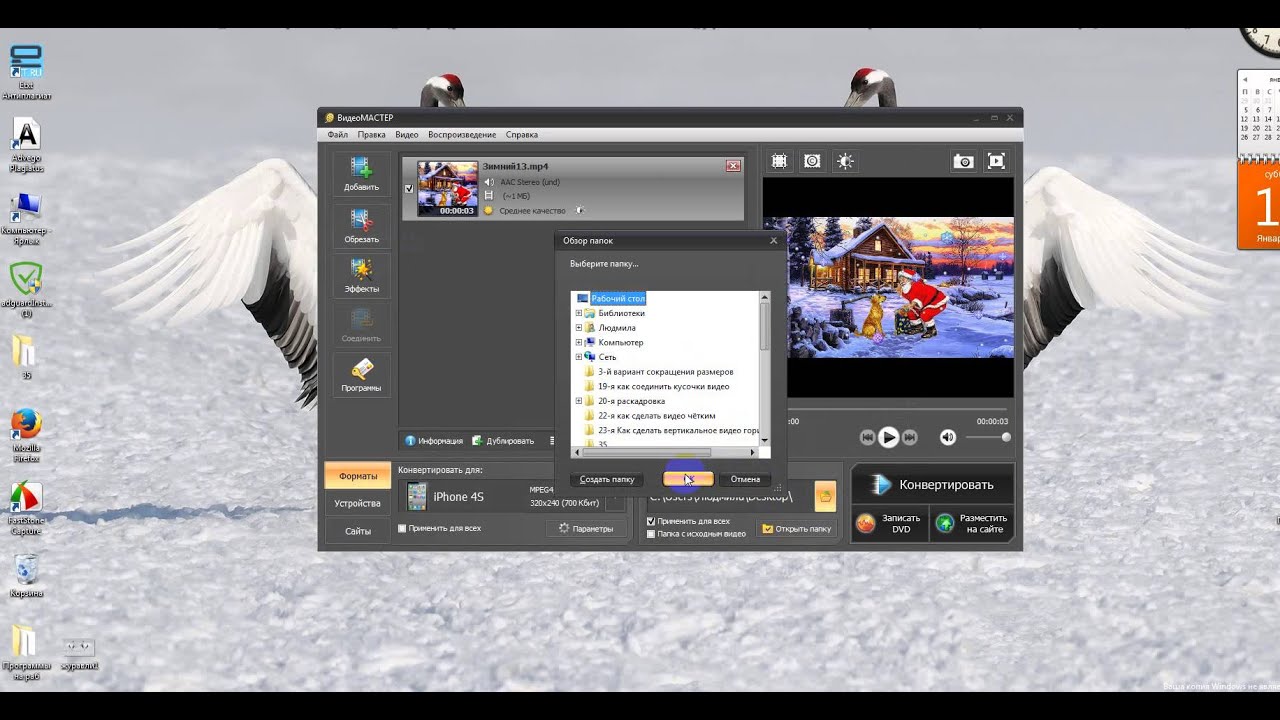The width and height of the screenshot is (1280, 720).
Task: Open the Mozilla Firefox desktop icon
Action: 26,435
